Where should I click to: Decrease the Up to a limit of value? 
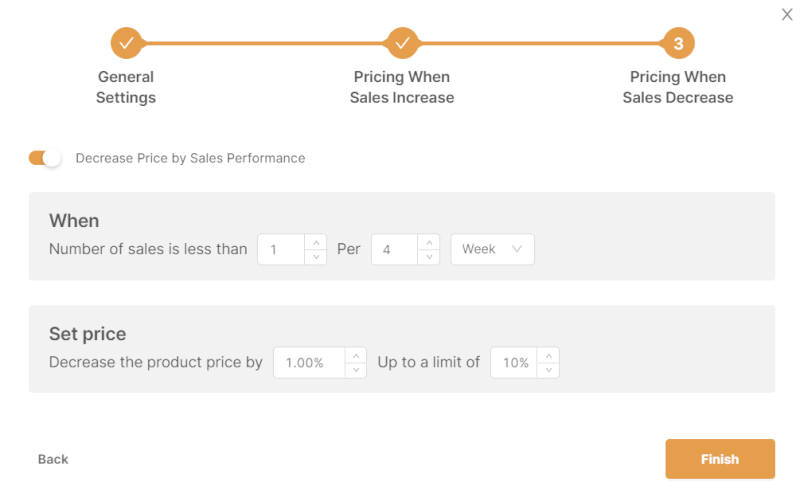pyautogui.click(x=549, y=370)
